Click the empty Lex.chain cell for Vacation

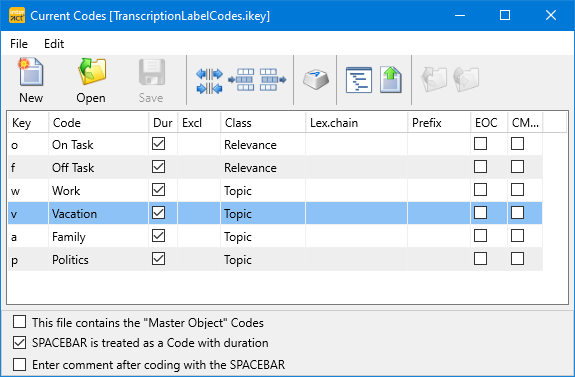coord(356,213)
